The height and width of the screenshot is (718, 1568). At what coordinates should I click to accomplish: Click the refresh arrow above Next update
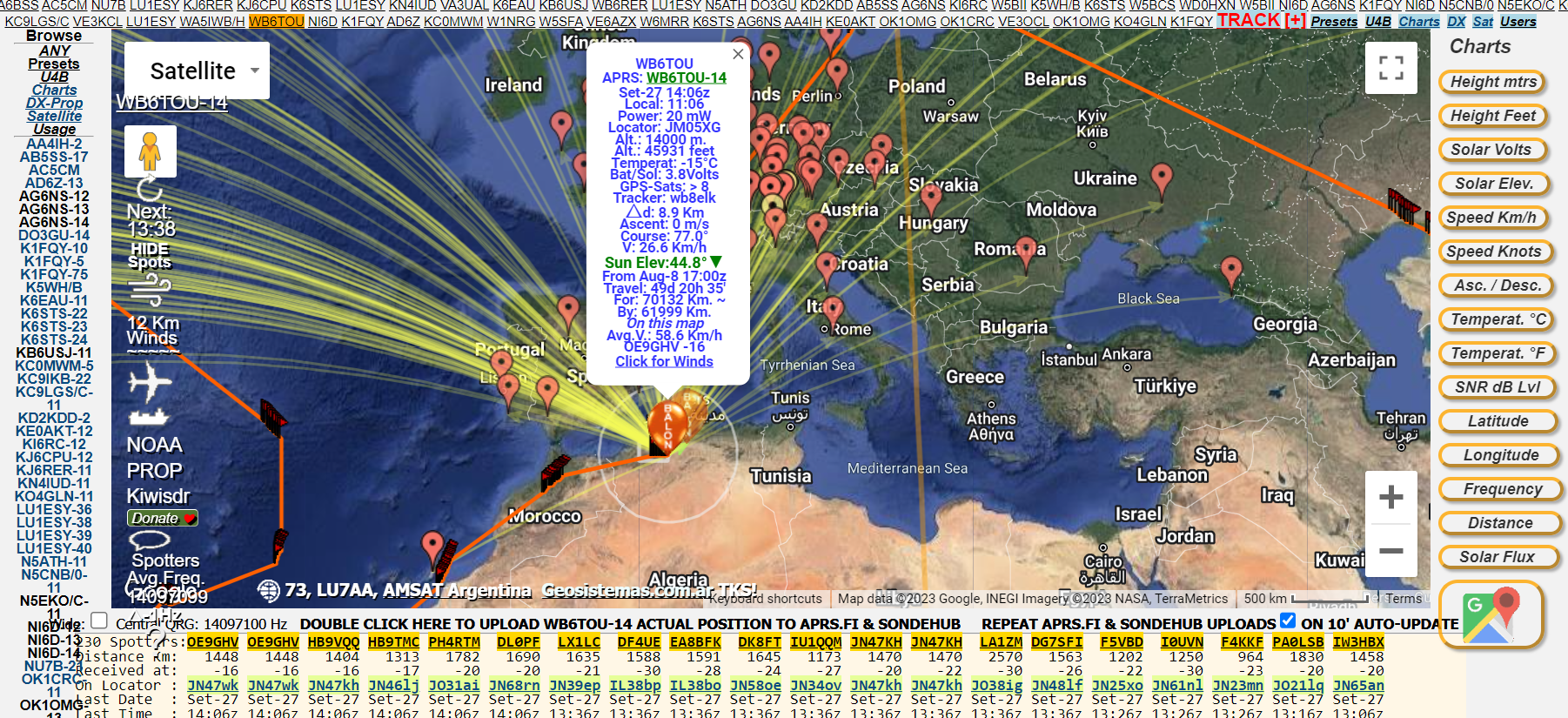(150, 188)
